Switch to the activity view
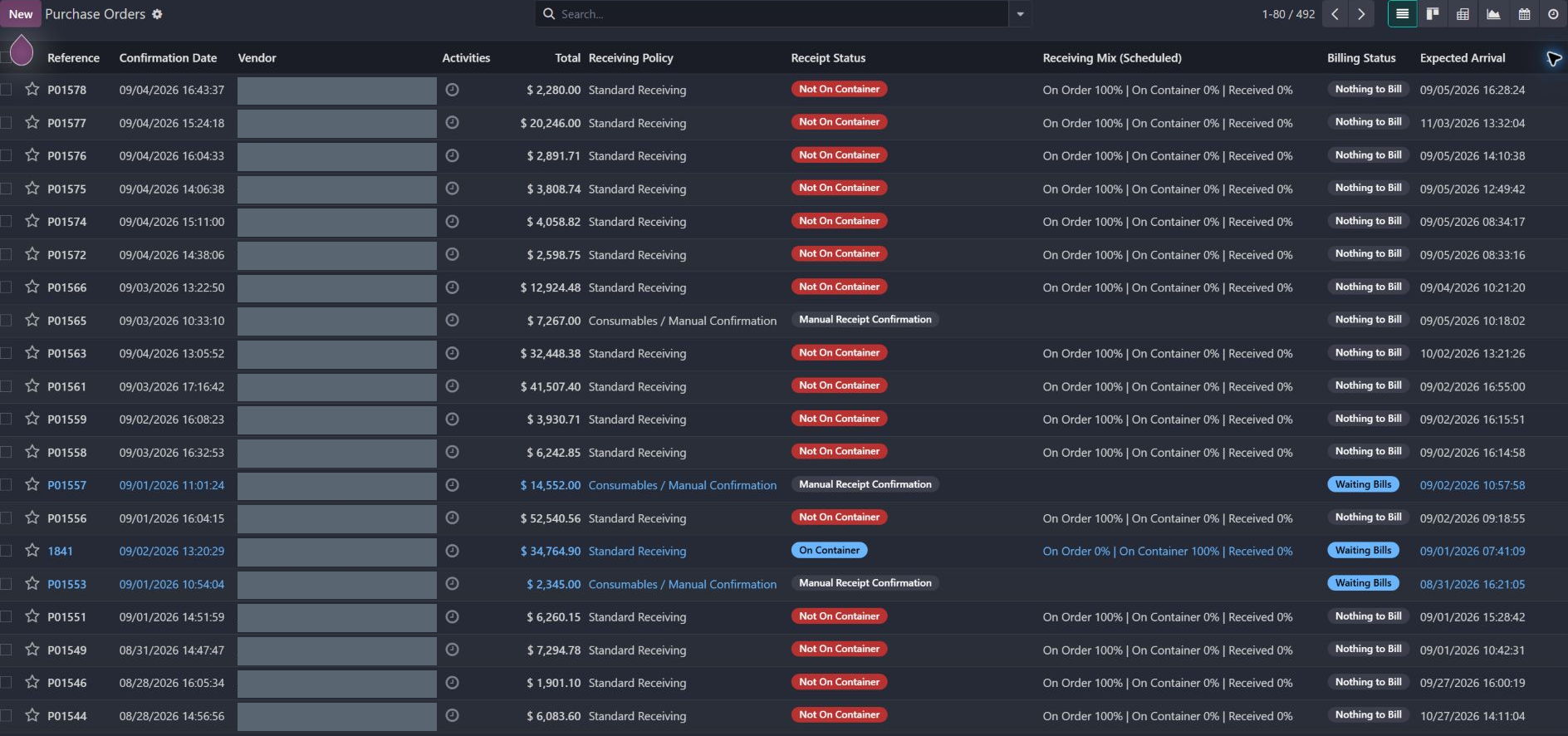This screenshot has width=1568, height=736. (1553, 14)
